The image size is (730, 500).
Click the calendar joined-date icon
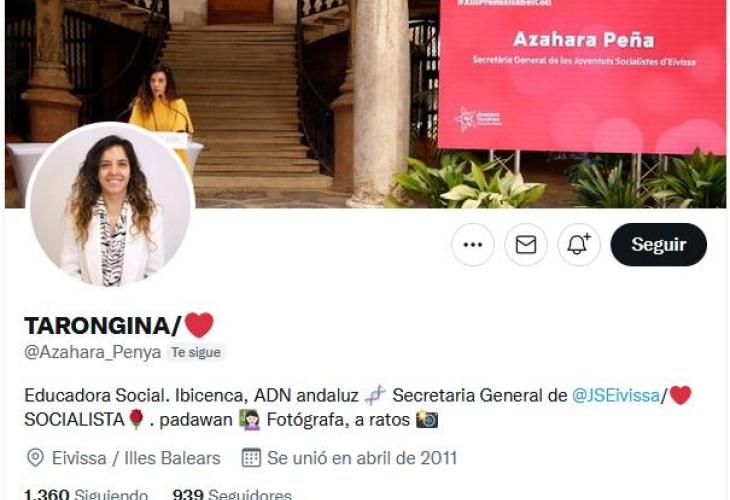(251, 458)
